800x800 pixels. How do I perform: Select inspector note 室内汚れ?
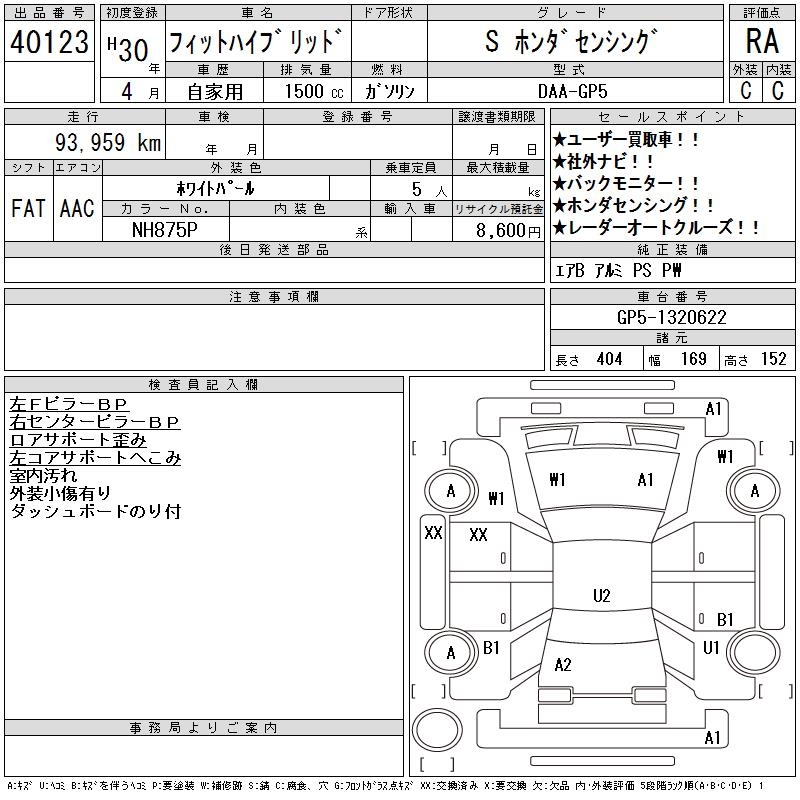pos(43,476)
